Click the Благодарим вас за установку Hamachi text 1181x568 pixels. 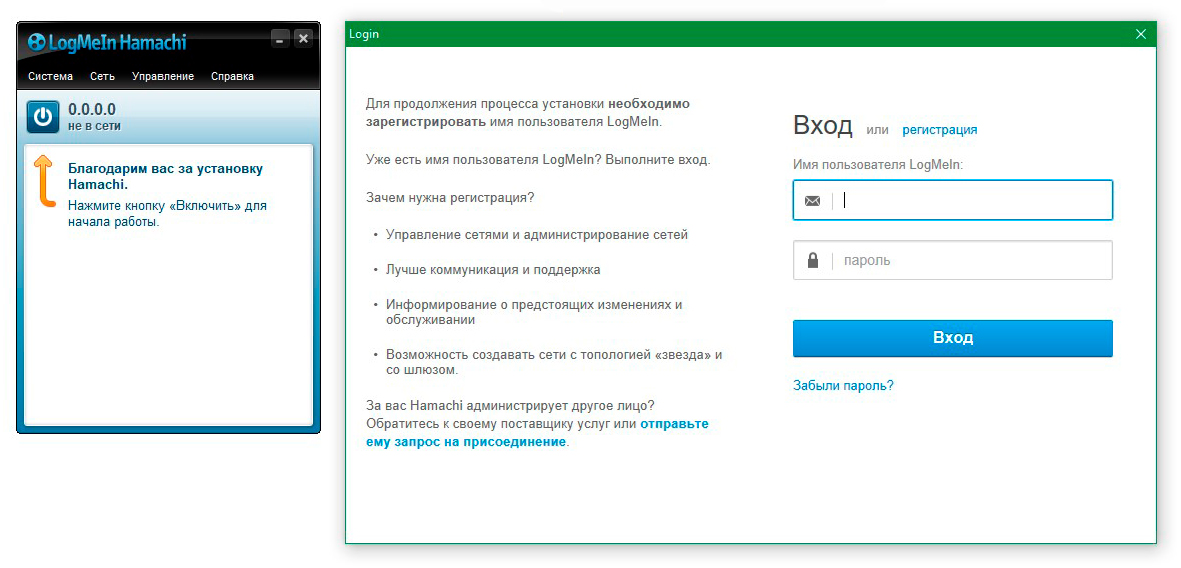166,176
